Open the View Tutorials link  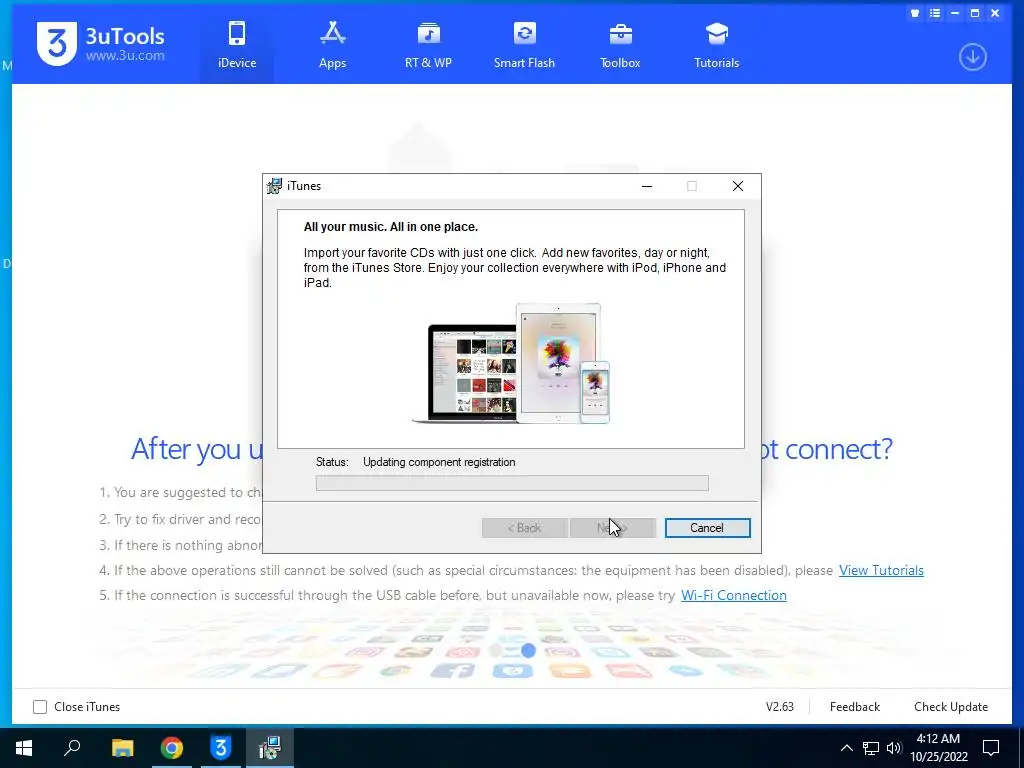(881, 570)
